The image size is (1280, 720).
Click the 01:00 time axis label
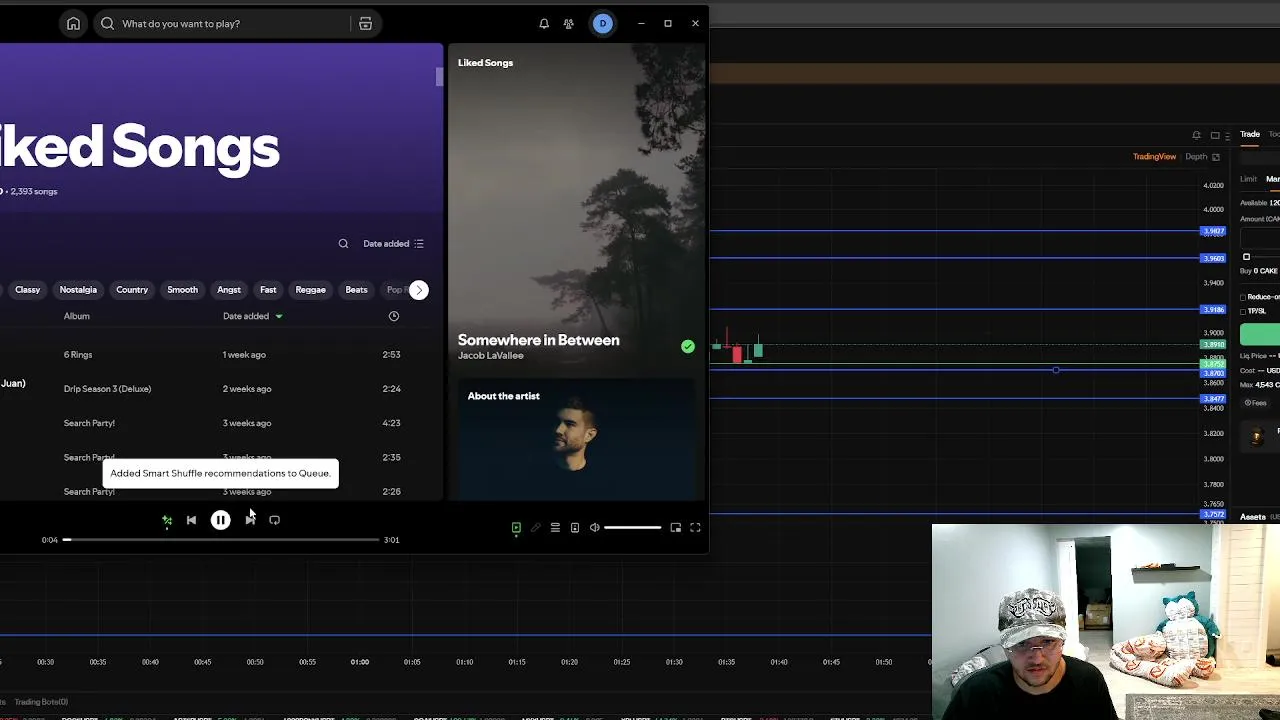pos(359,662)
